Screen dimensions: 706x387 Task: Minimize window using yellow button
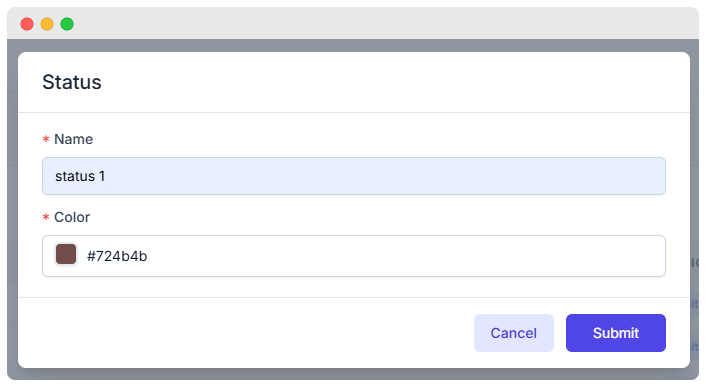(x=47, y=24)
